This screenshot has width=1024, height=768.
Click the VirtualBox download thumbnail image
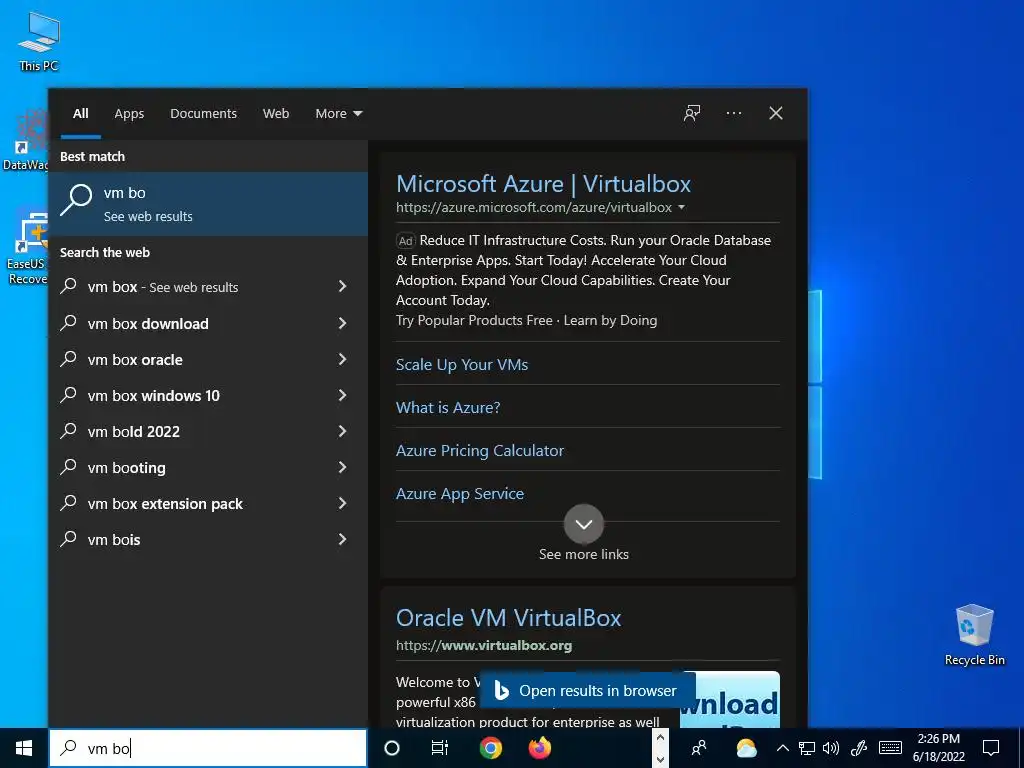729,699
